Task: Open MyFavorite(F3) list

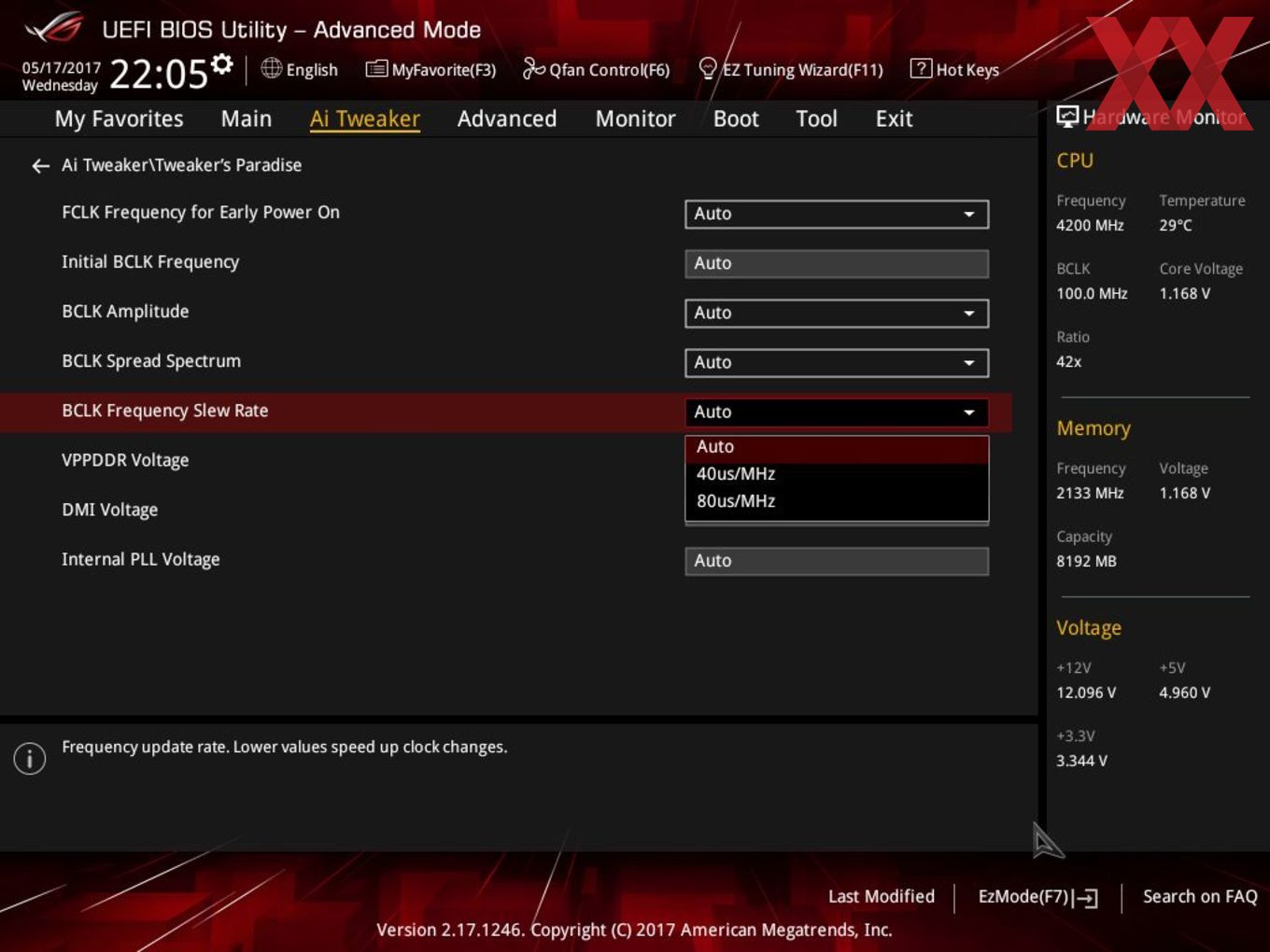Action: pos(431,69)
